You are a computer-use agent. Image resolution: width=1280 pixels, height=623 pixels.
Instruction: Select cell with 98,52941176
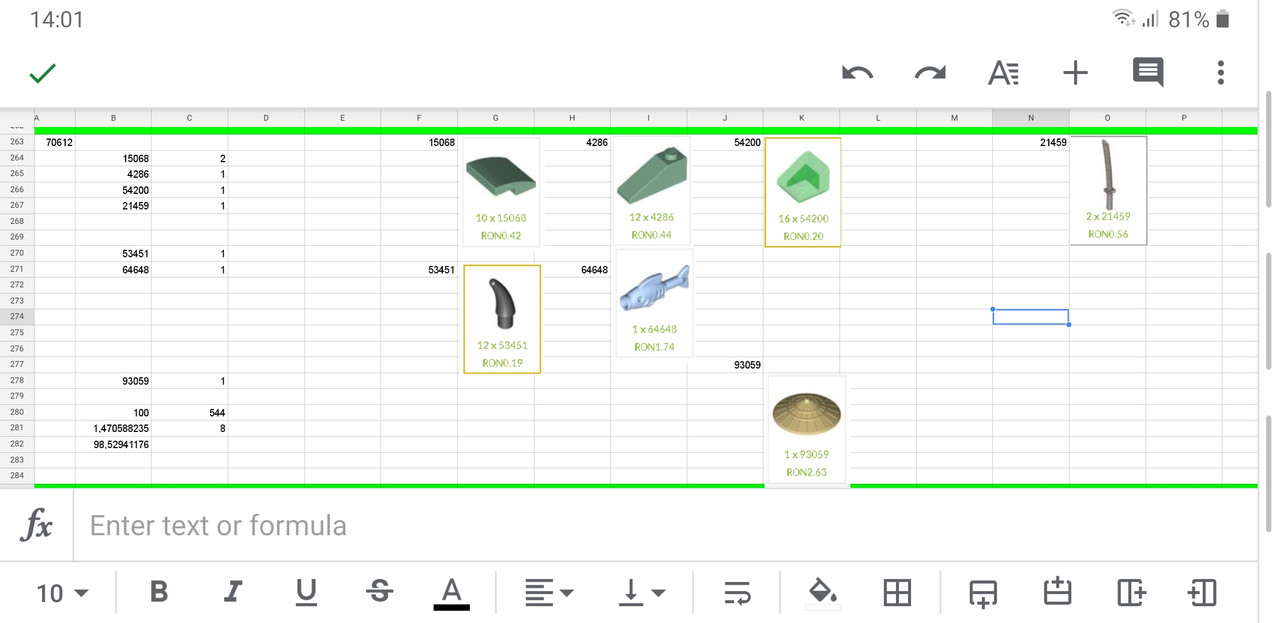[x=113, y=444]
